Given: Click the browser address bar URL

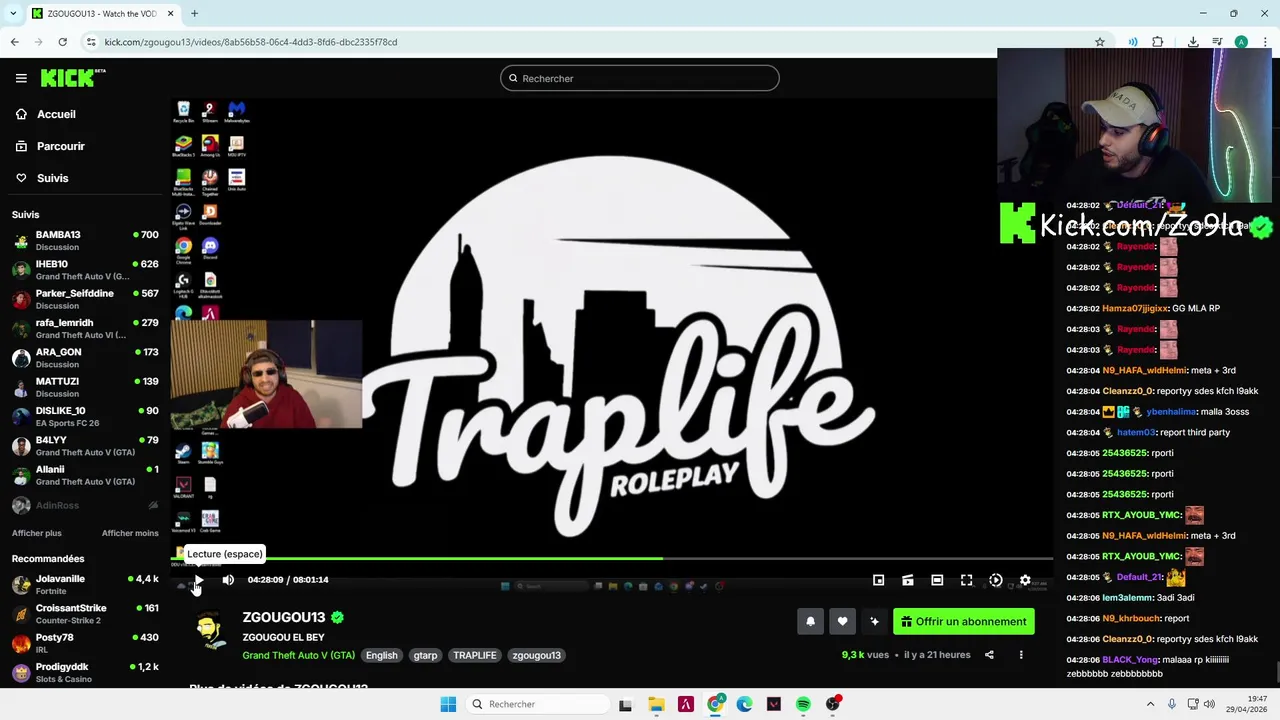Looking at the screenshot, I should pos(251,42).
